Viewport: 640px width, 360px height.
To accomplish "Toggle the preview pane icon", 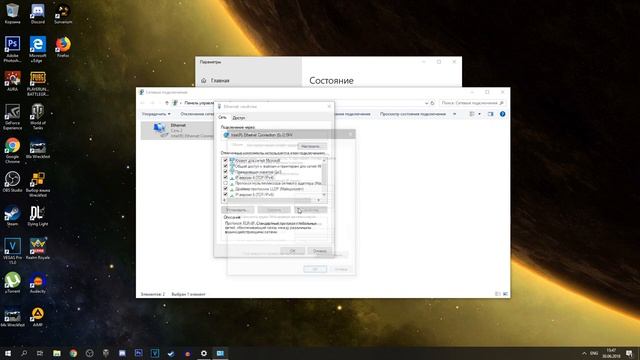I will [x=491, y=114].
